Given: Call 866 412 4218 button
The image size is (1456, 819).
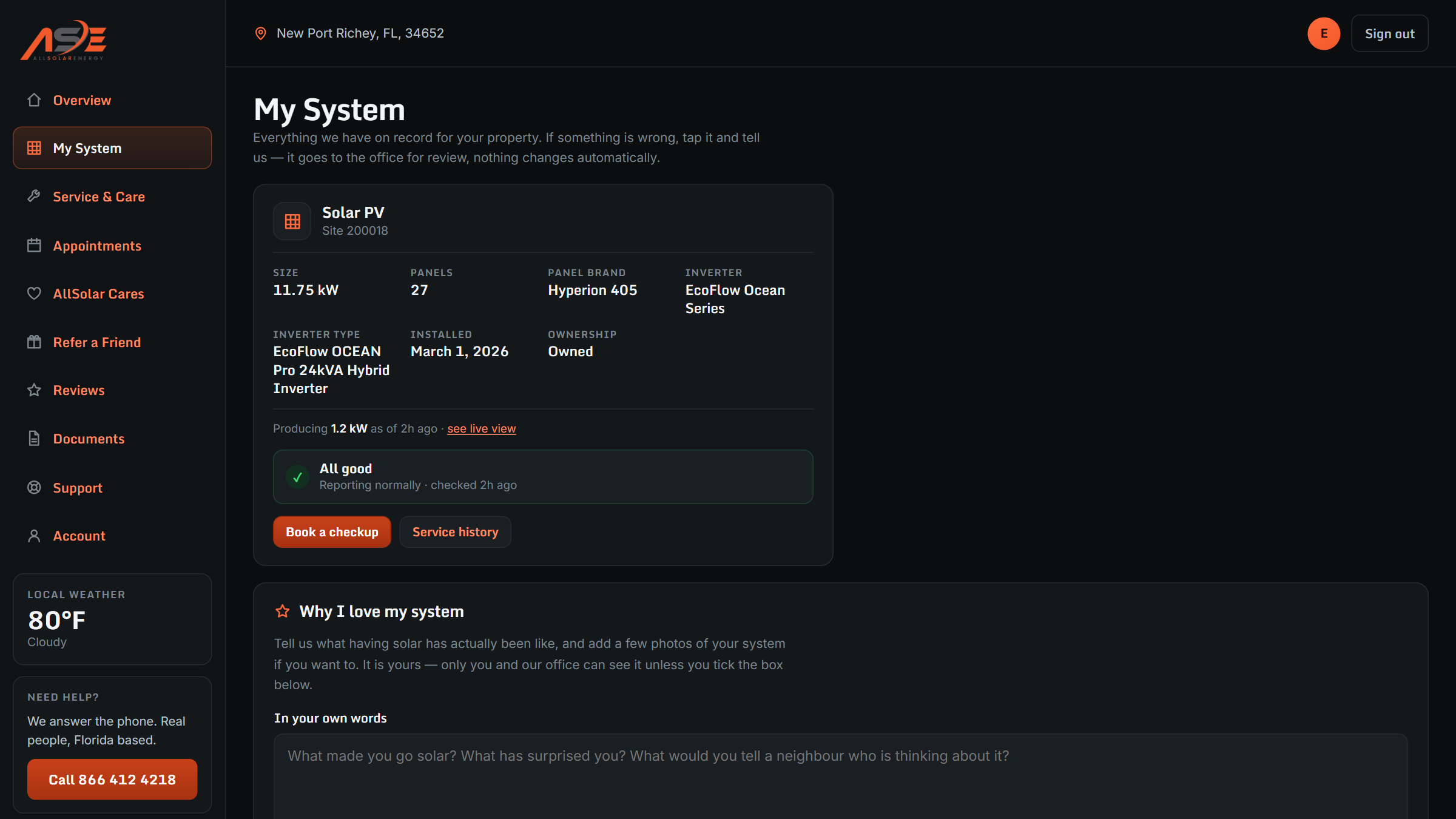Looking at the screenshot, I should pyautogui.click(x=112, y=780).
